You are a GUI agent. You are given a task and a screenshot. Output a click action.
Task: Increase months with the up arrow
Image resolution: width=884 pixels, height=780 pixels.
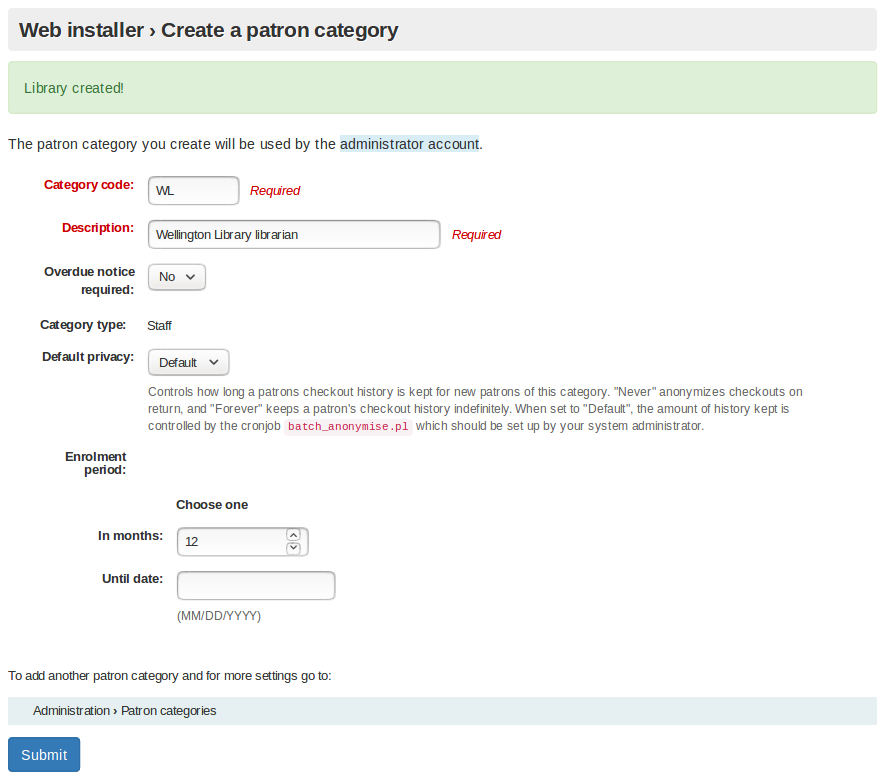coord(293,535)
